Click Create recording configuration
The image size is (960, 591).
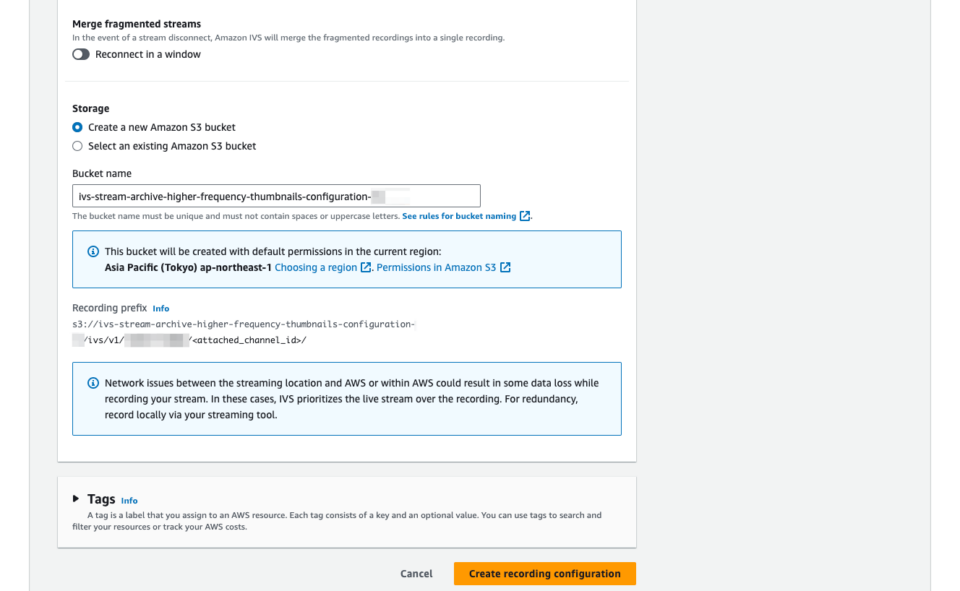click(x=544, y=573)
